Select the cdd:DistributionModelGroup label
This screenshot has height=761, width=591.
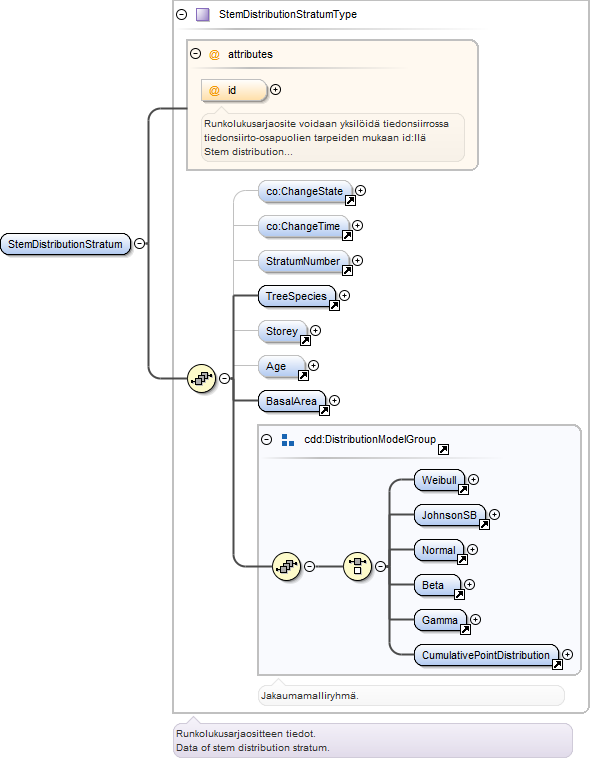370,440
